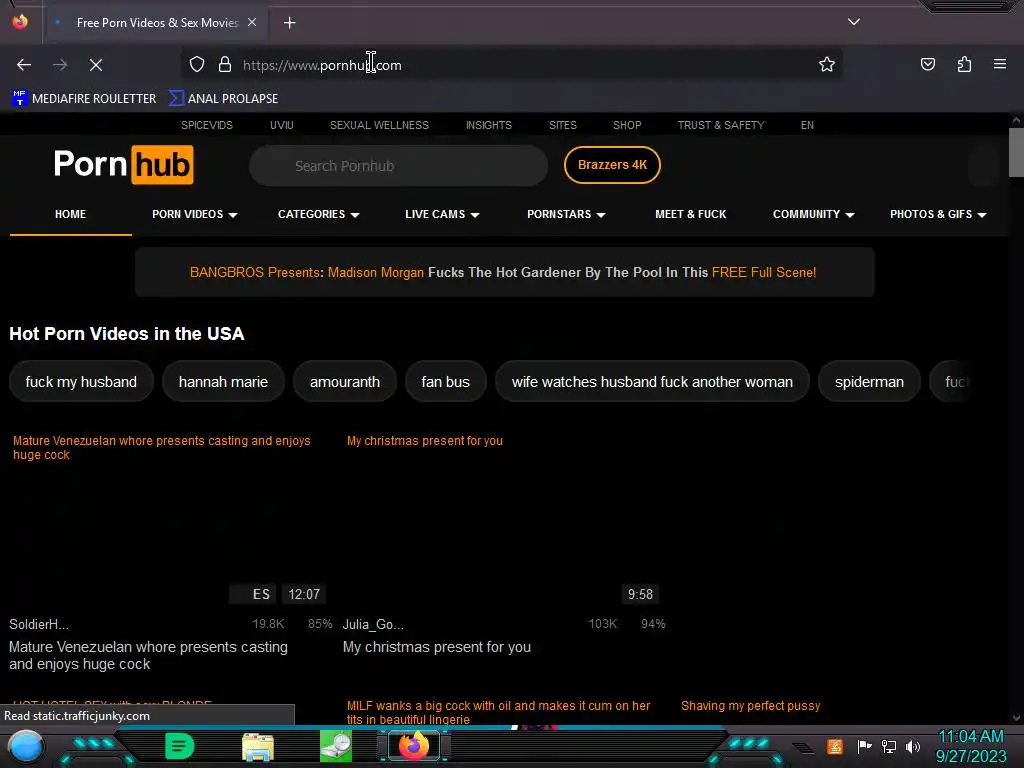Click the Firefox taskbar button
1024x768 pixels.
(414, 746)
